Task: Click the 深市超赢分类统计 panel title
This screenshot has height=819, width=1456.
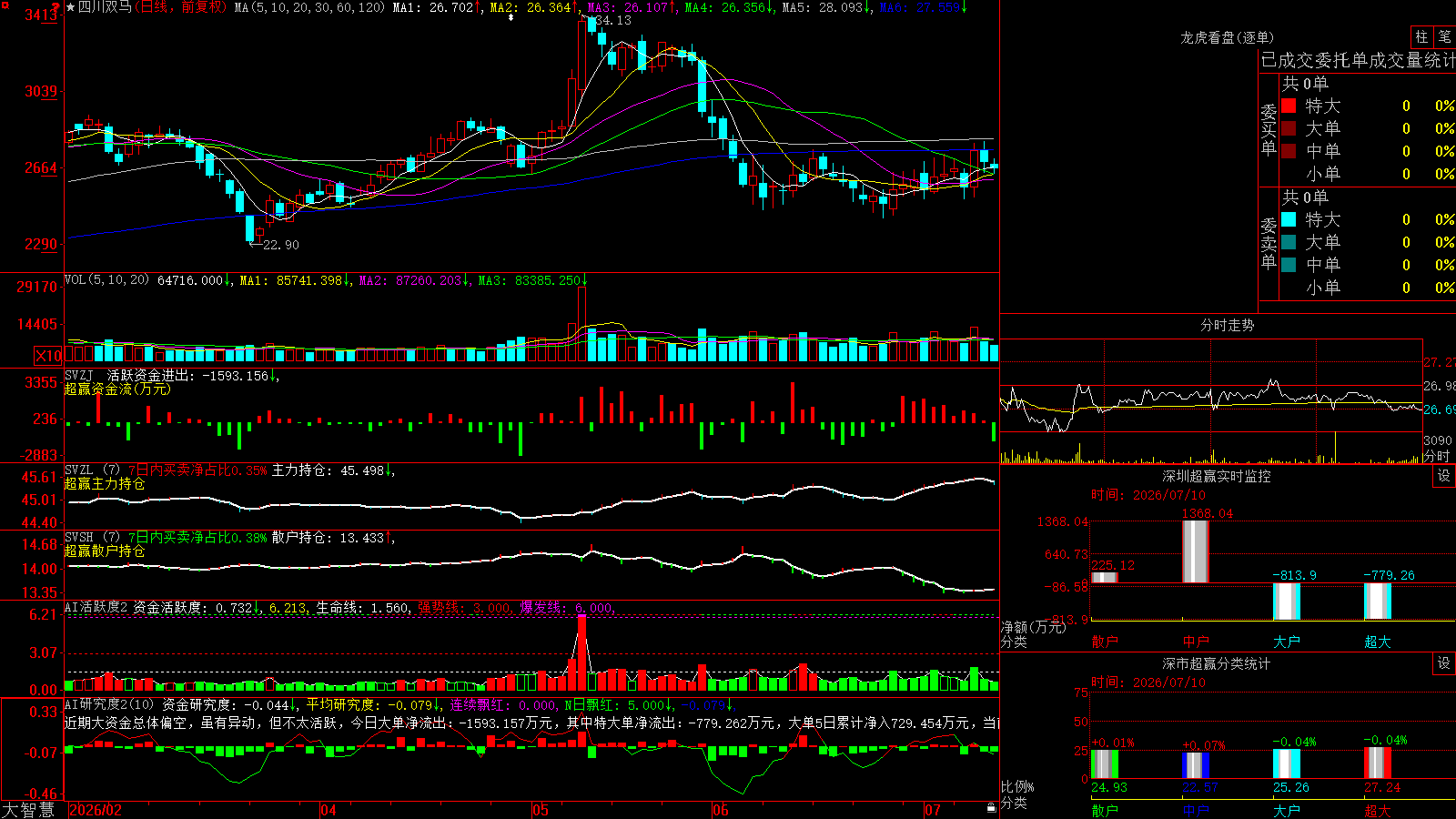Action: pyautogui.click(x=1217, y=663)
